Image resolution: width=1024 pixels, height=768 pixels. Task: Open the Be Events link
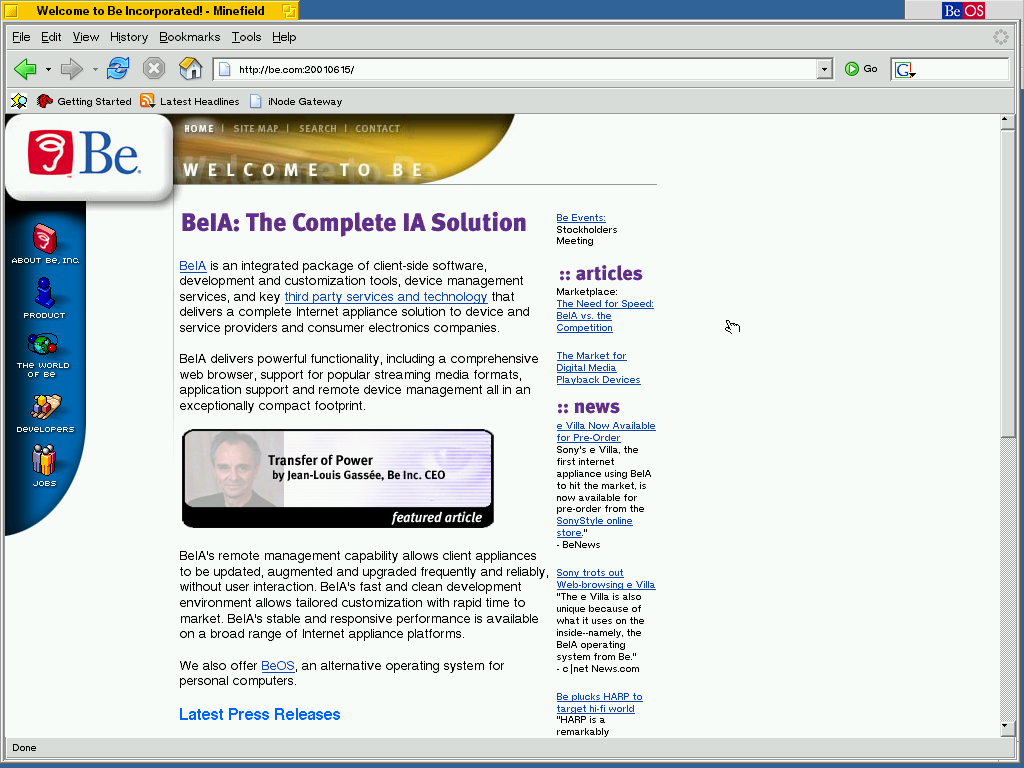581,217
